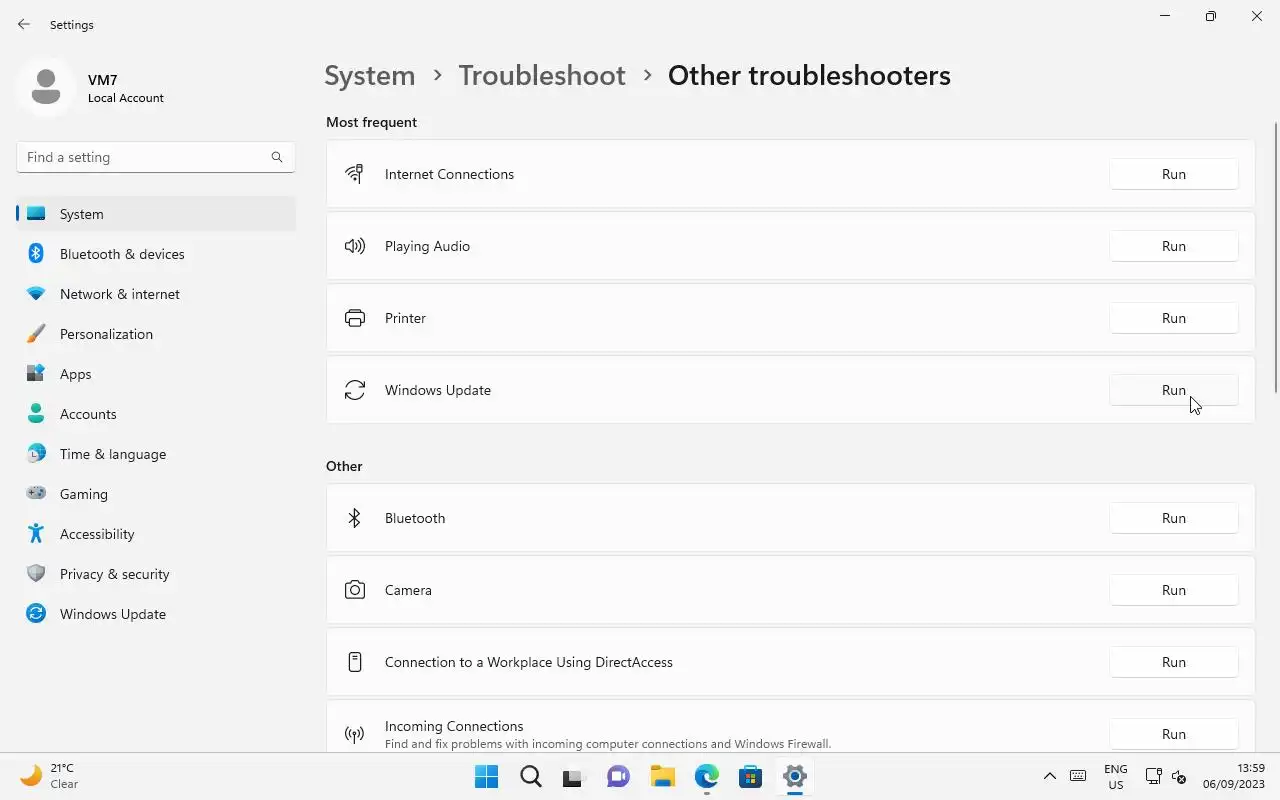Run the Bluetooth troubleshooter

1174,518
